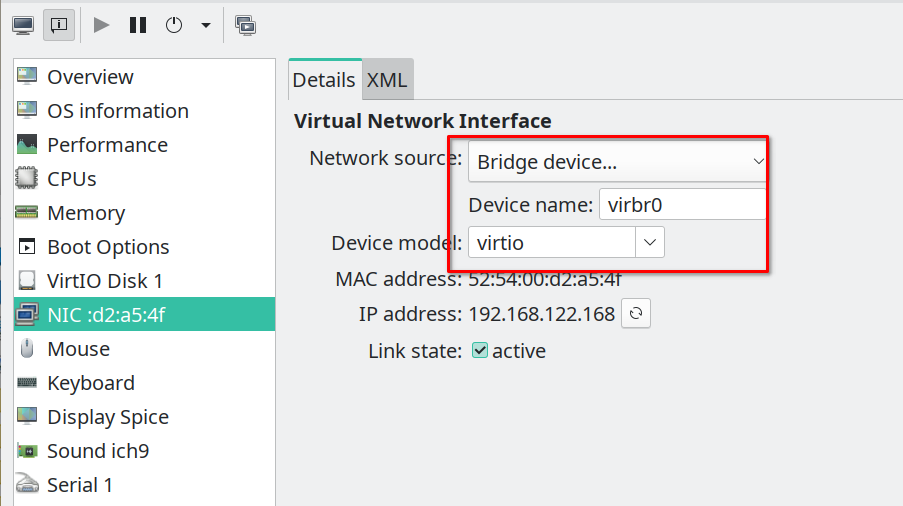Image resolution: width=903 pixels, height=506 pixels.
Task: Open the shutdown options dropdown arrow
Action: coord(206,25)
